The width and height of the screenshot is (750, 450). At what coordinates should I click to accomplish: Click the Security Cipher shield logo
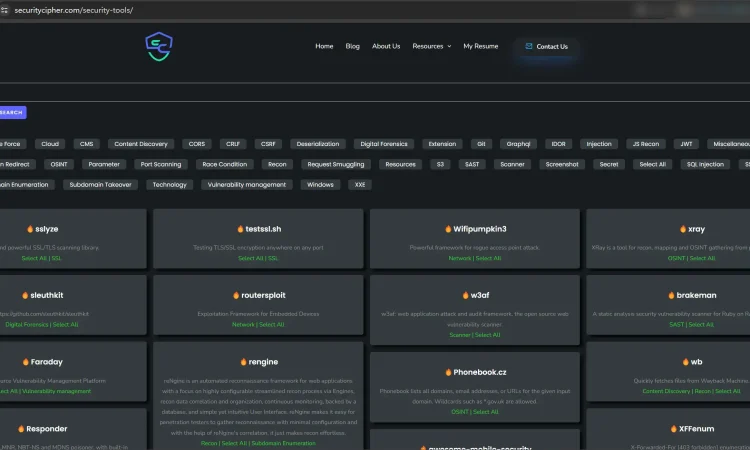tap(159, 46)
